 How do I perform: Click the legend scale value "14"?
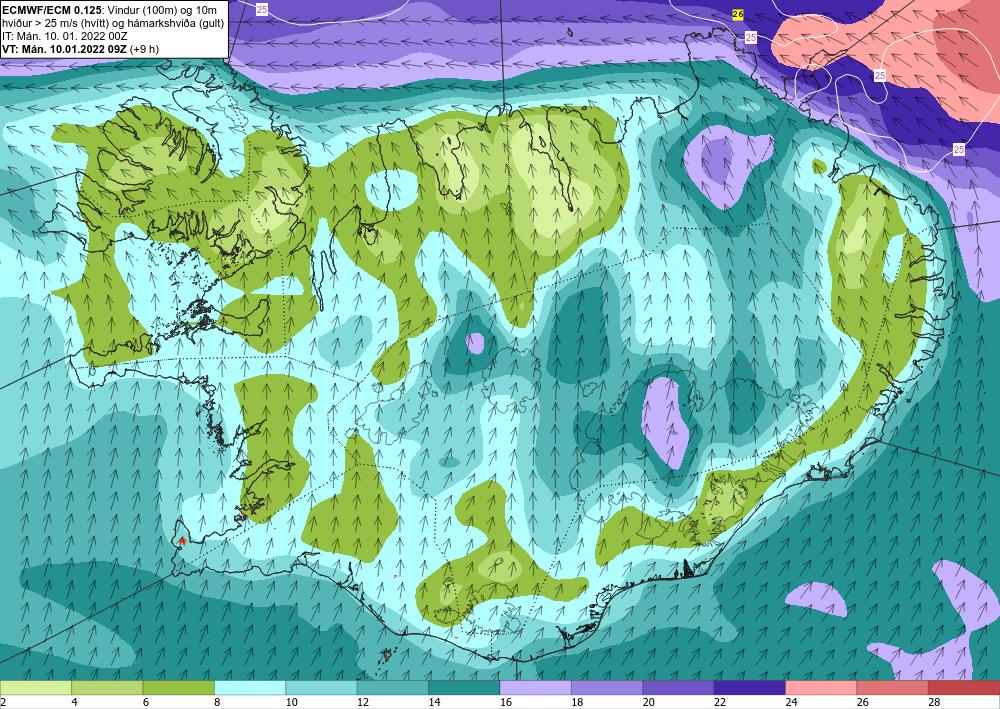coord(434,702)
